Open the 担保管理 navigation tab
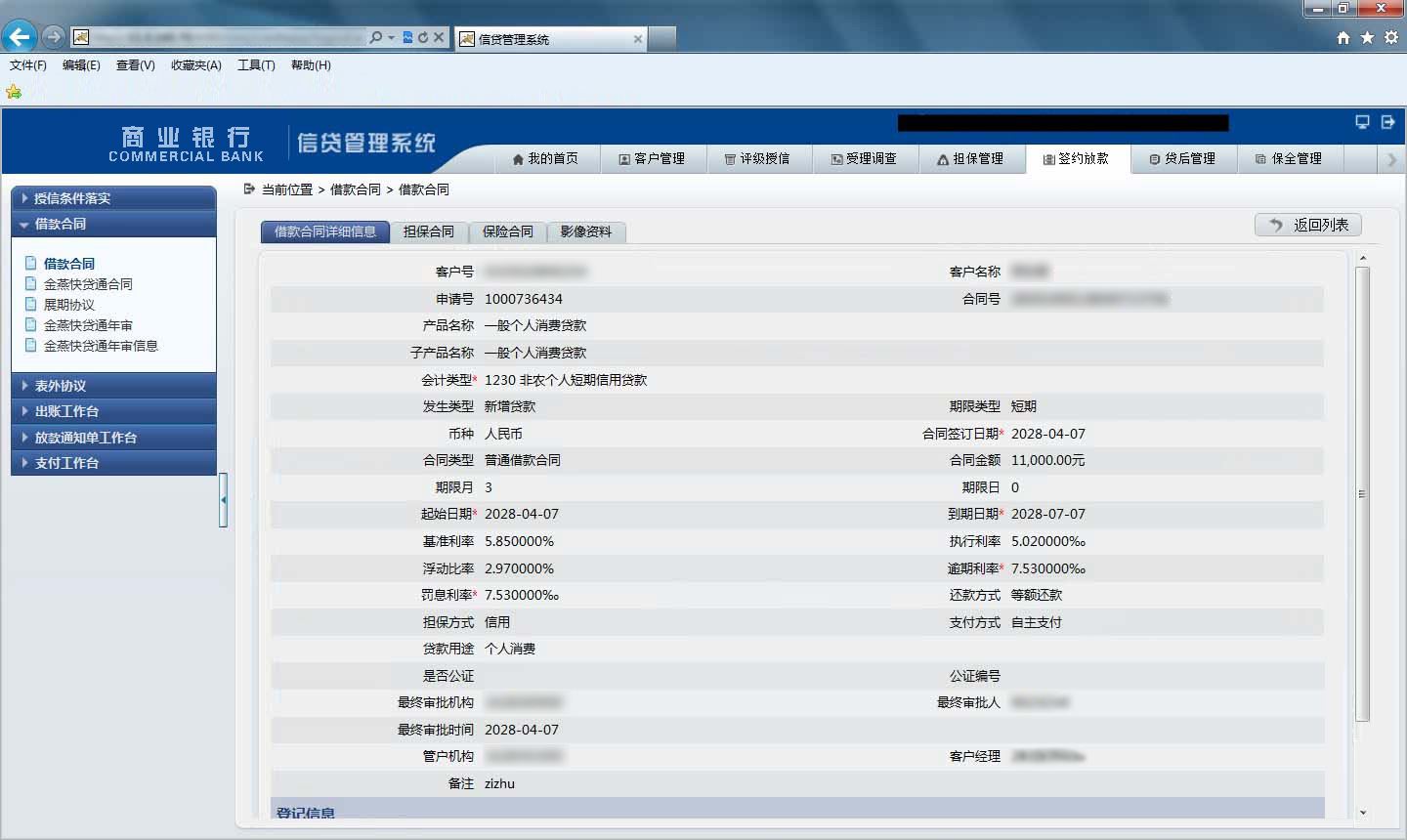1407x840 pixels. pyautogui.click(x=970, y=158)
